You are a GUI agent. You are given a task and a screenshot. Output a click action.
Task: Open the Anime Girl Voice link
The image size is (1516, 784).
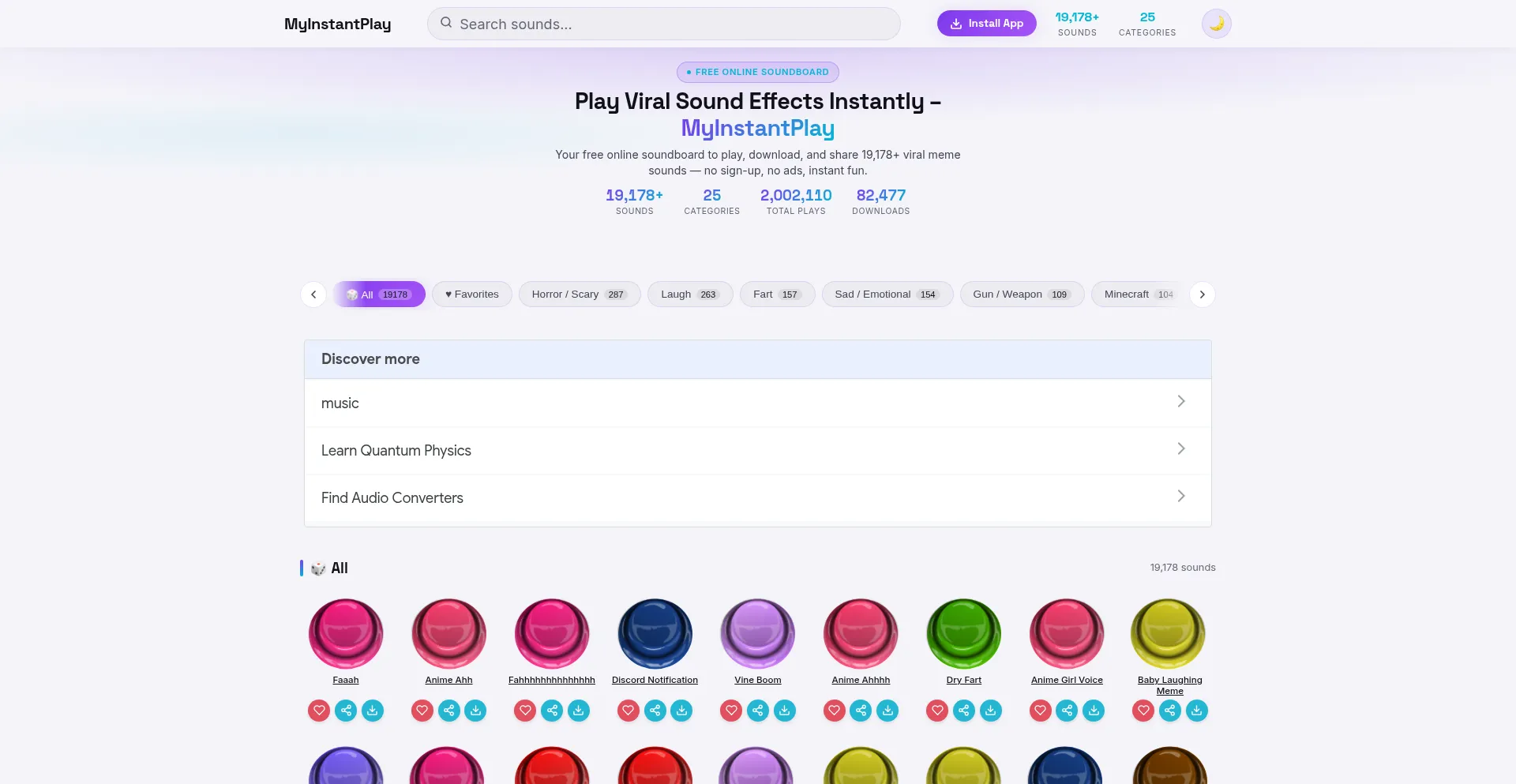pyautogui.click(x=1067, y=680)
